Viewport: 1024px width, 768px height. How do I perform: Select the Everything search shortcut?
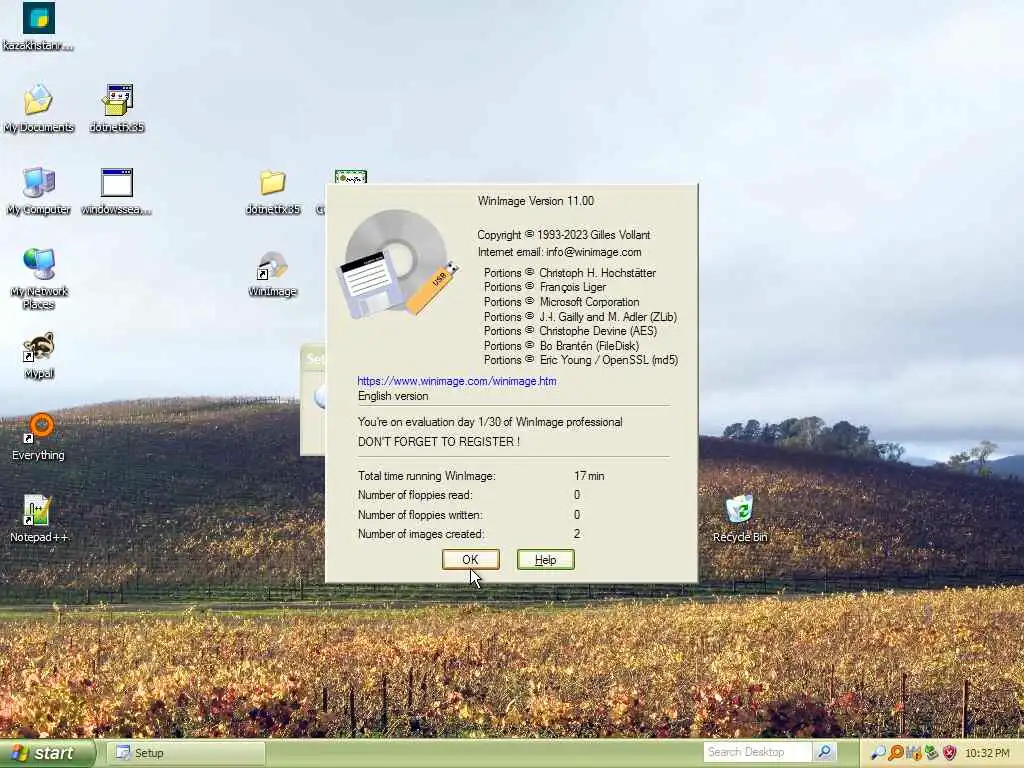click(39, 438)
